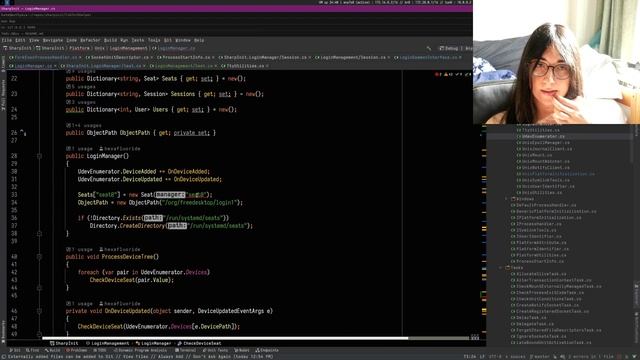Click the CheckDeviceSeat breadcrumb below editor
The width and height of the screenshot is (640, 360).
200,343
